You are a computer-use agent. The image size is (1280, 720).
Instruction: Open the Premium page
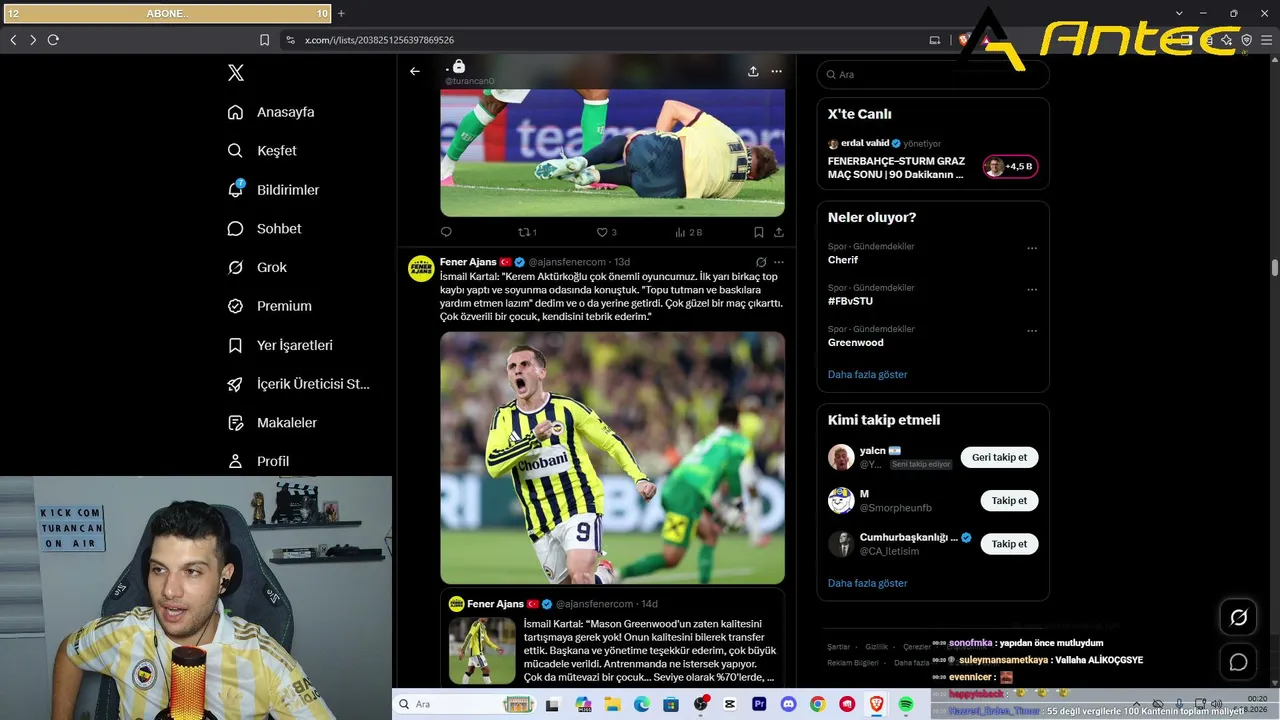tap(269, 306)
